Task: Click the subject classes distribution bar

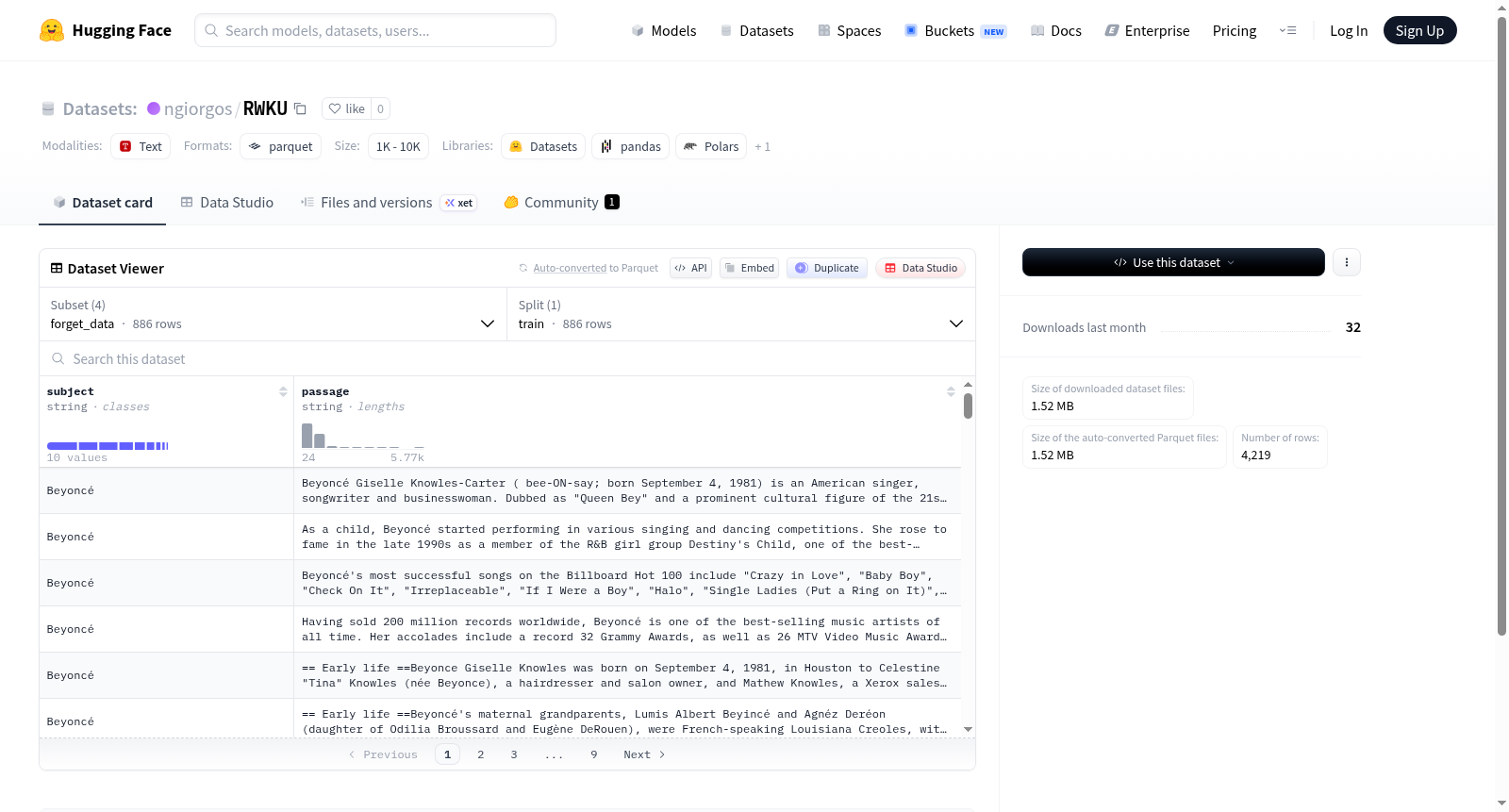Action: (x=108, y=445)
